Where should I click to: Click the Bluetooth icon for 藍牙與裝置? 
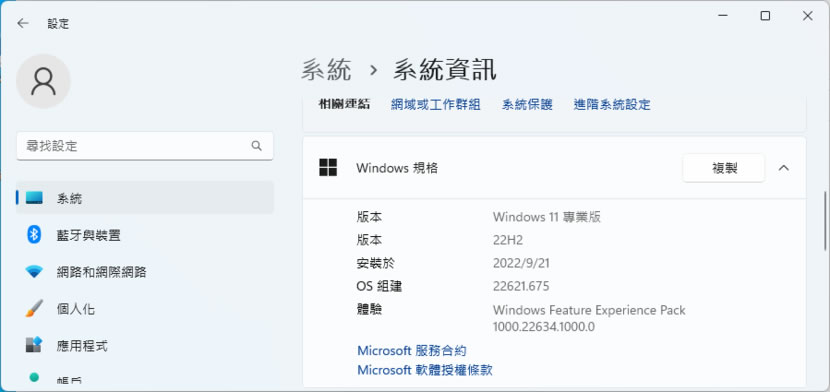point(34,234)
